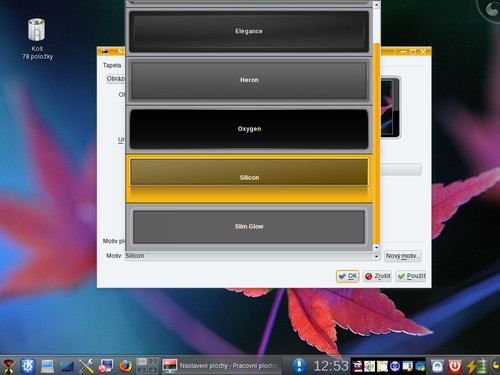Screen dimensions: 500x375
Task: Click the lock screen icon in panel
Action: coord(437,366)
